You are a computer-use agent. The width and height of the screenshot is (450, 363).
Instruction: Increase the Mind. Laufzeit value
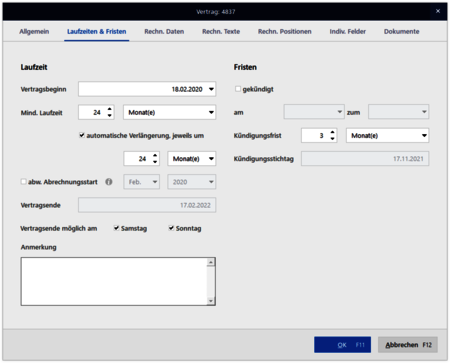point(110,109)
